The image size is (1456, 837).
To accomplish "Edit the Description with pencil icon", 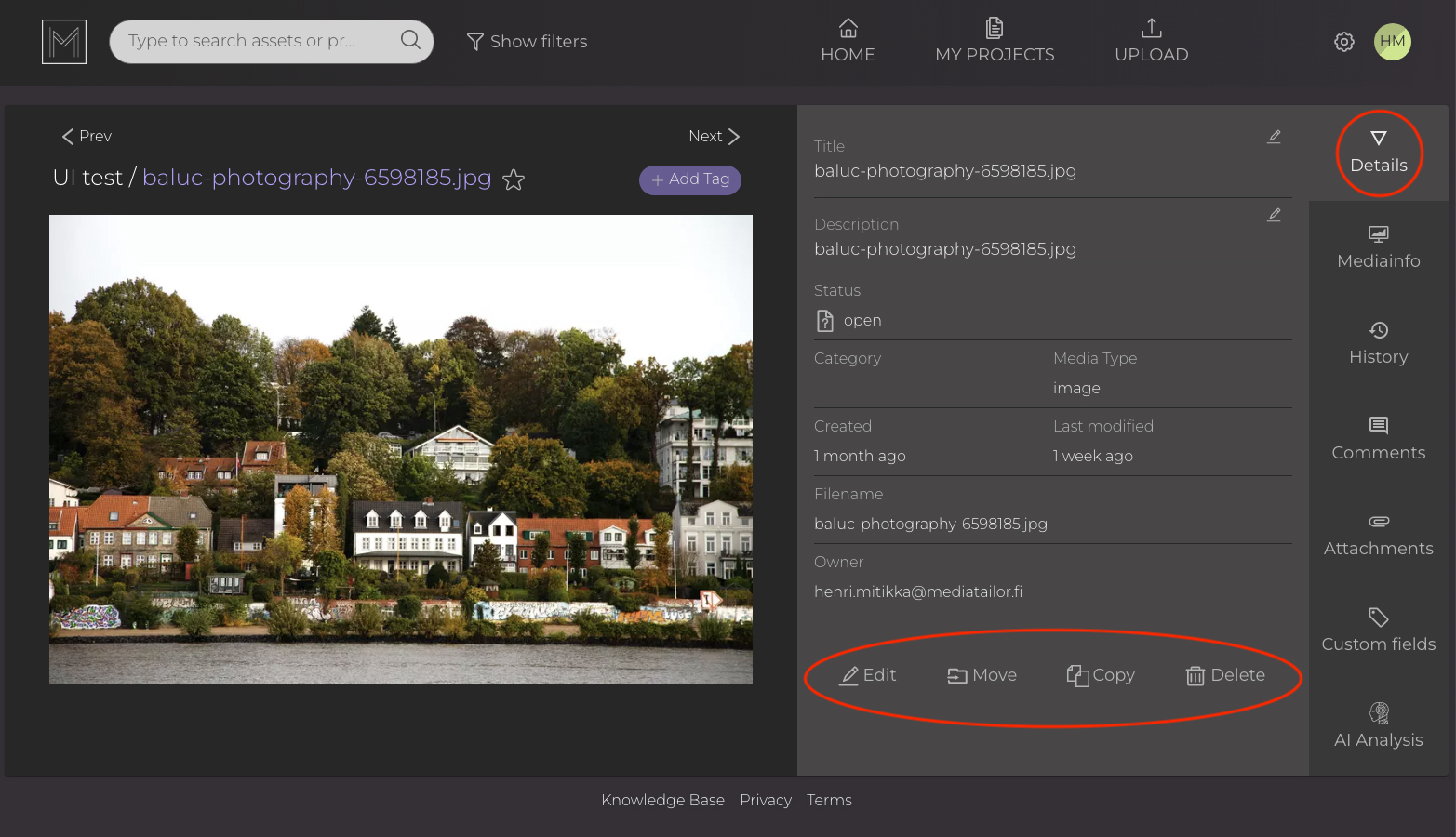I will point(1274,215).
